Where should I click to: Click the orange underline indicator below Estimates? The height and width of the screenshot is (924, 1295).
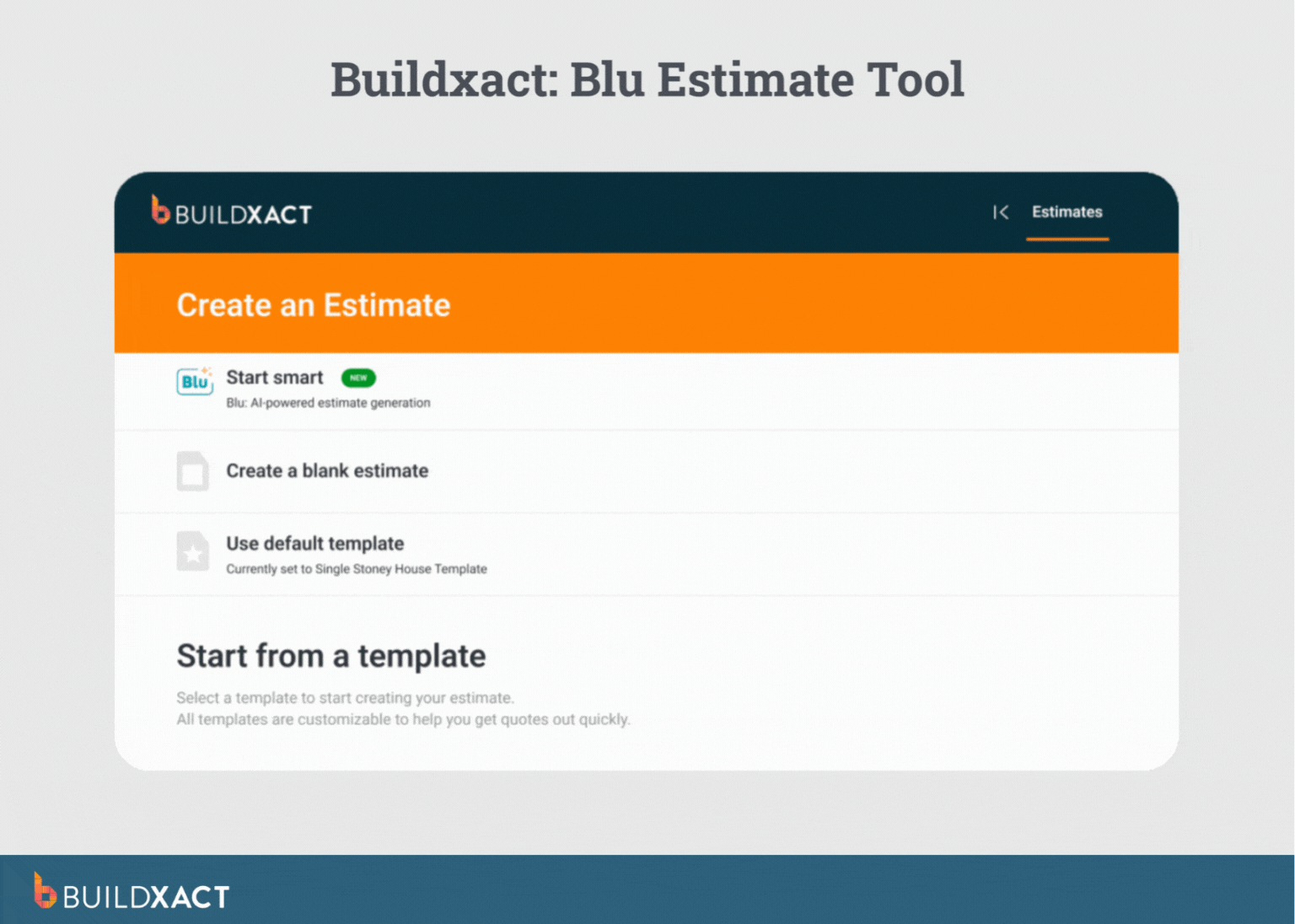coord(1067,239)
